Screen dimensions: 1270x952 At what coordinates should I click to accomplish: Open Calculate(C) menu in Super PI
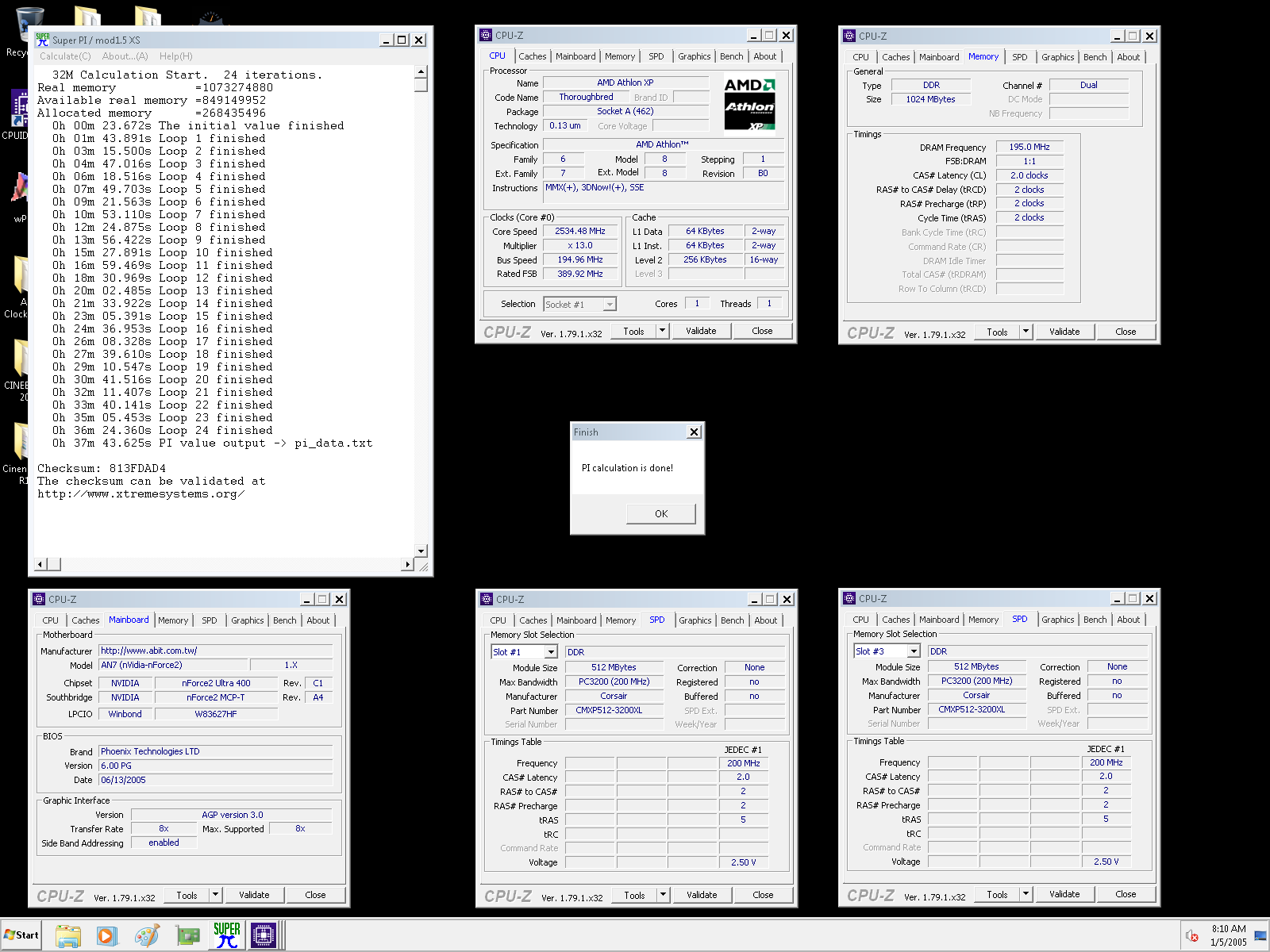[x=65, y=56]
